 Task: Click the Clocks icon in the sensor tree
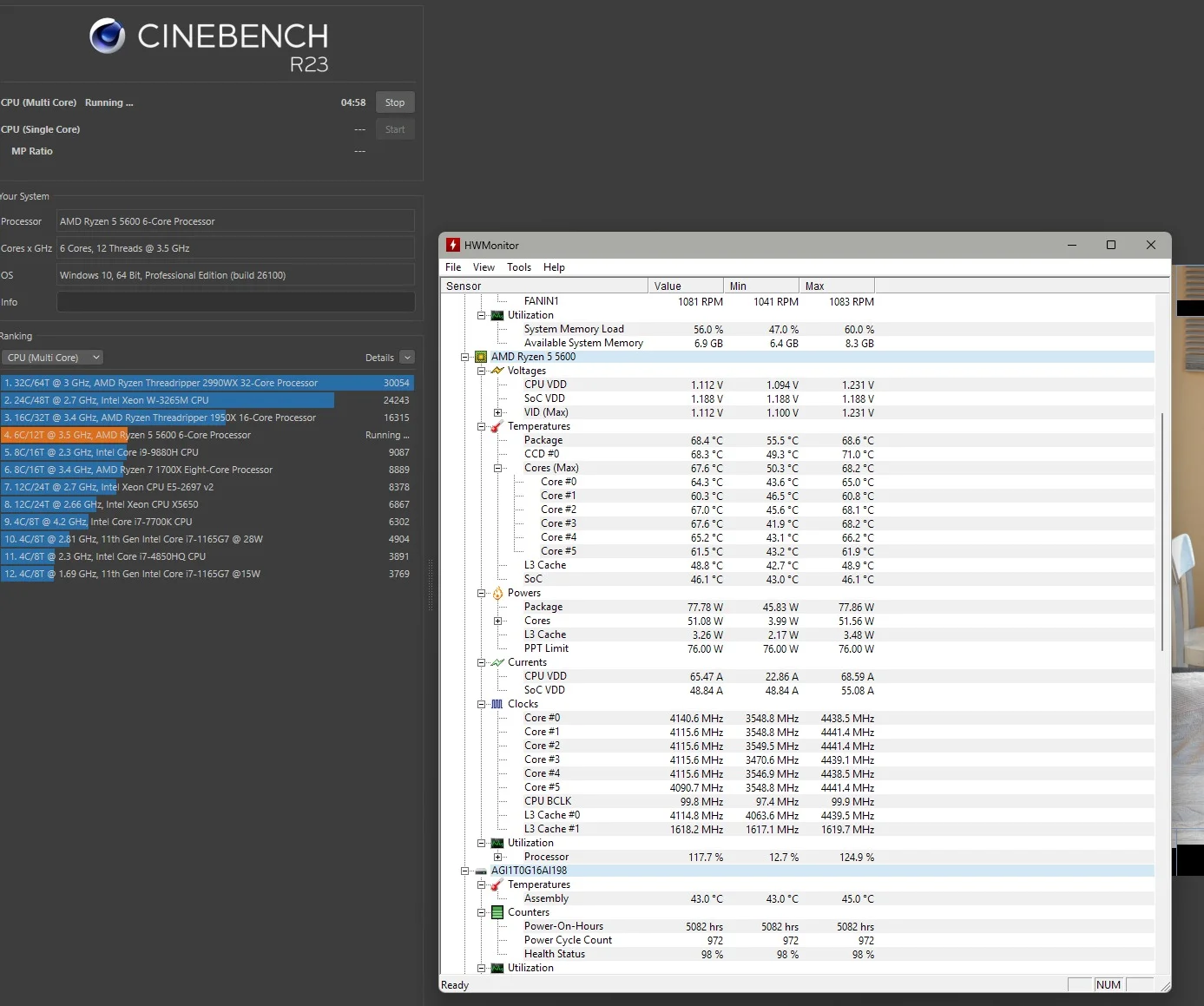pyautogui.click(x=497, y=704)
